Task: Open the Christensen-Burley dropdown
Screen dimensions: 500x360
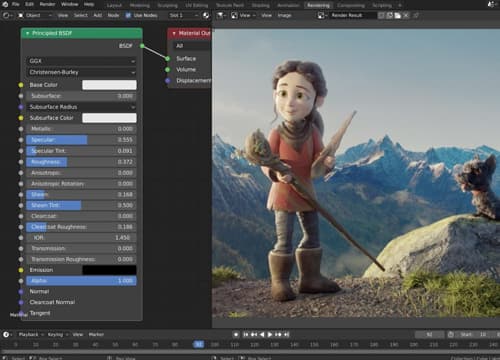Action: [x=81, y=72]
